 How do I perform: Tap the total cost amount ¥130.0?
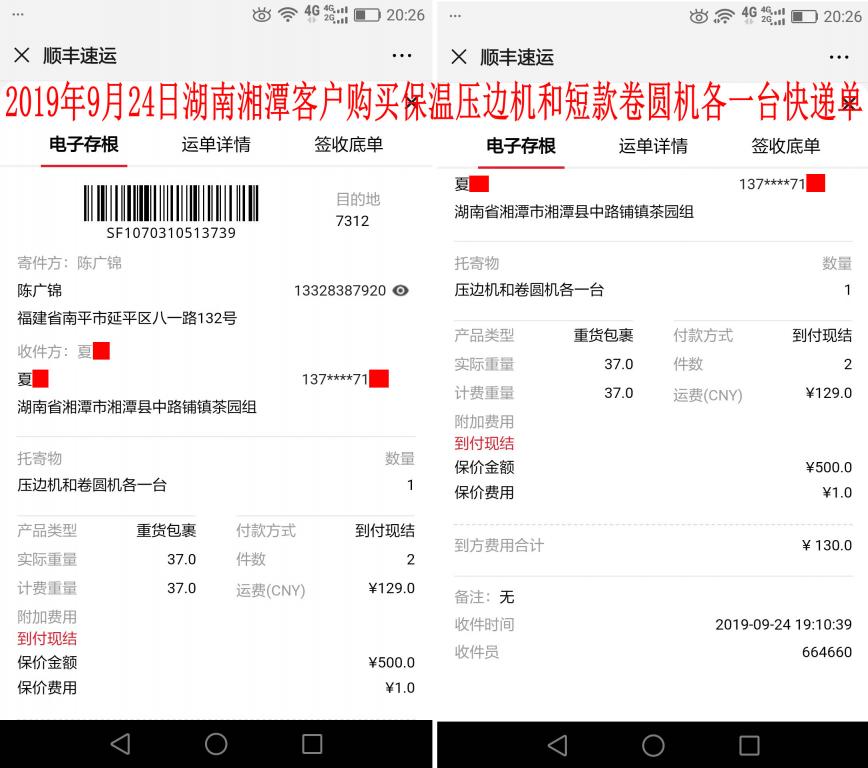829,545
